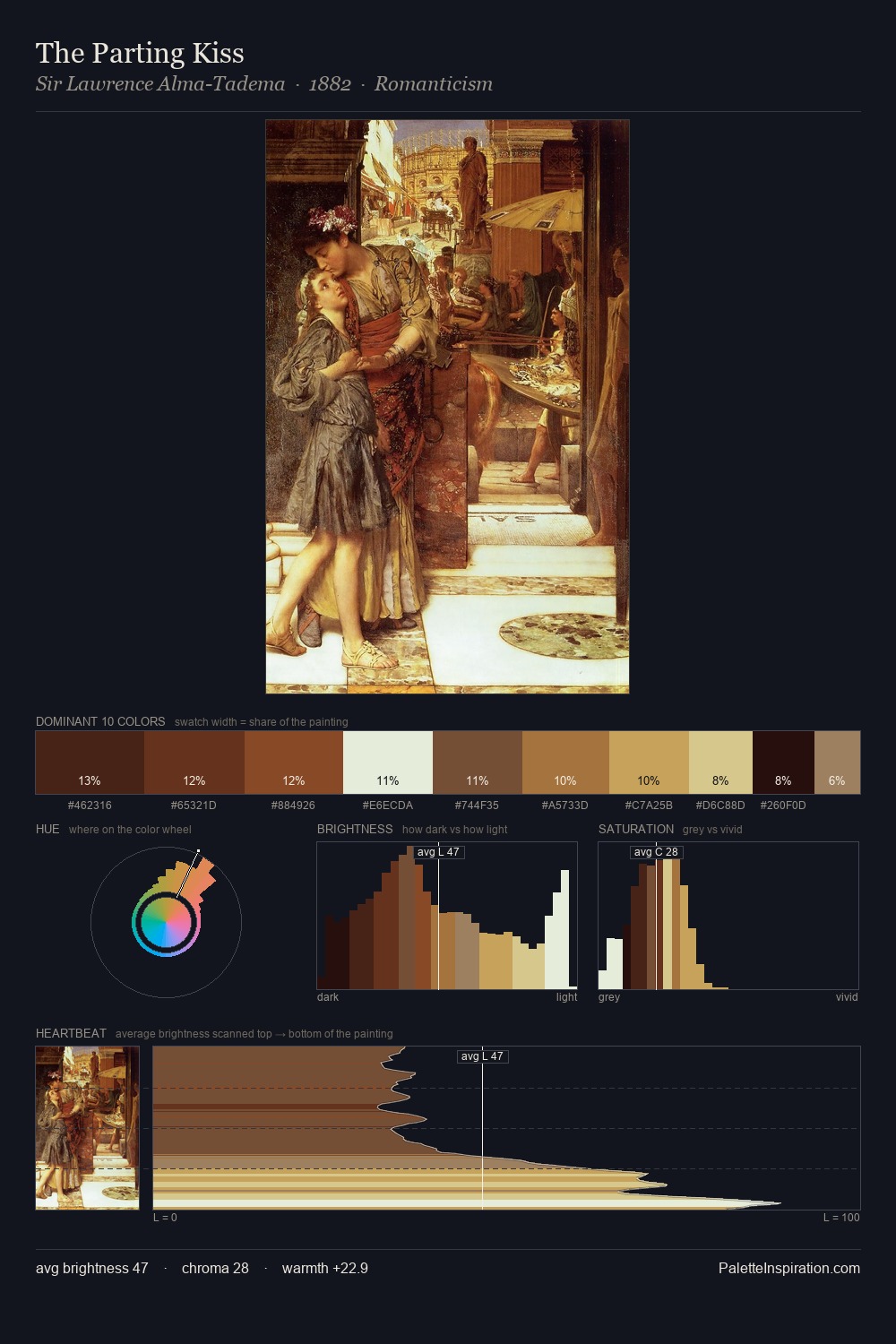The height and width of the screenshot is (1344, 896).
Task: Click the hex code text "#E6ECDA"
Action: [x=388, y=806]
